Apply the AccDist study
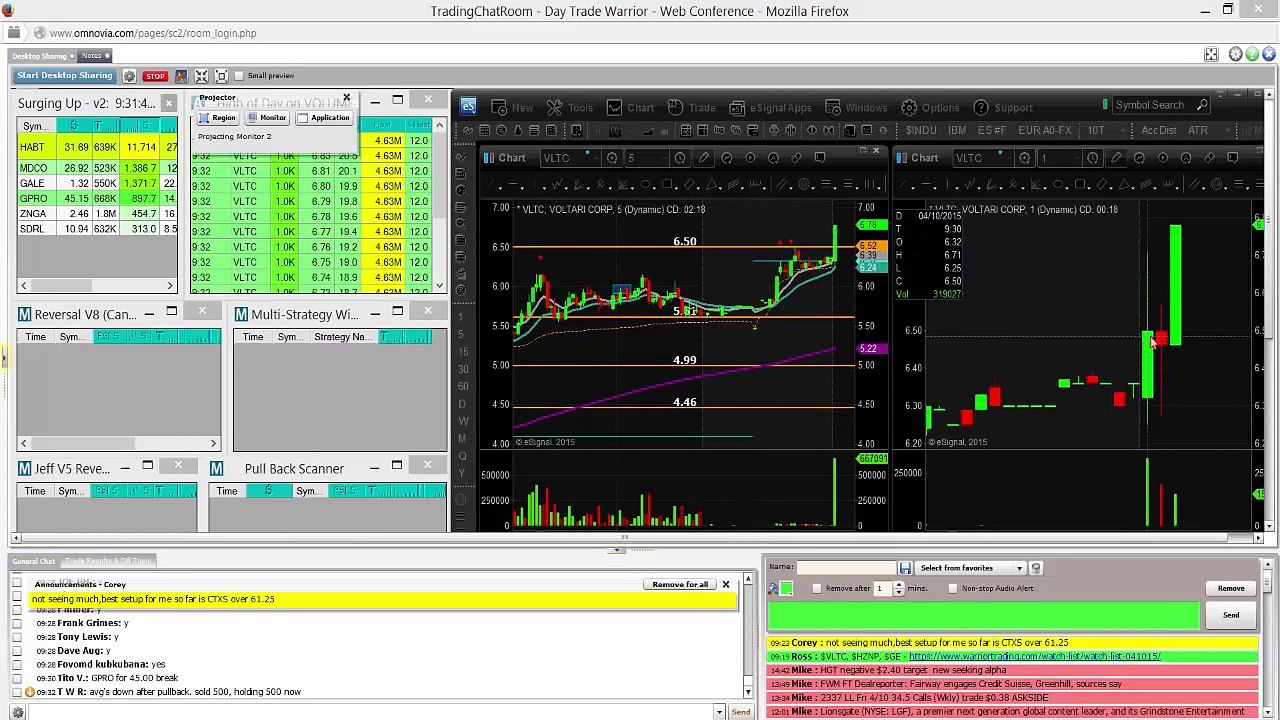Image resolution: width=1280 pixels, height=720 pixels. (x=1159, y=130)
